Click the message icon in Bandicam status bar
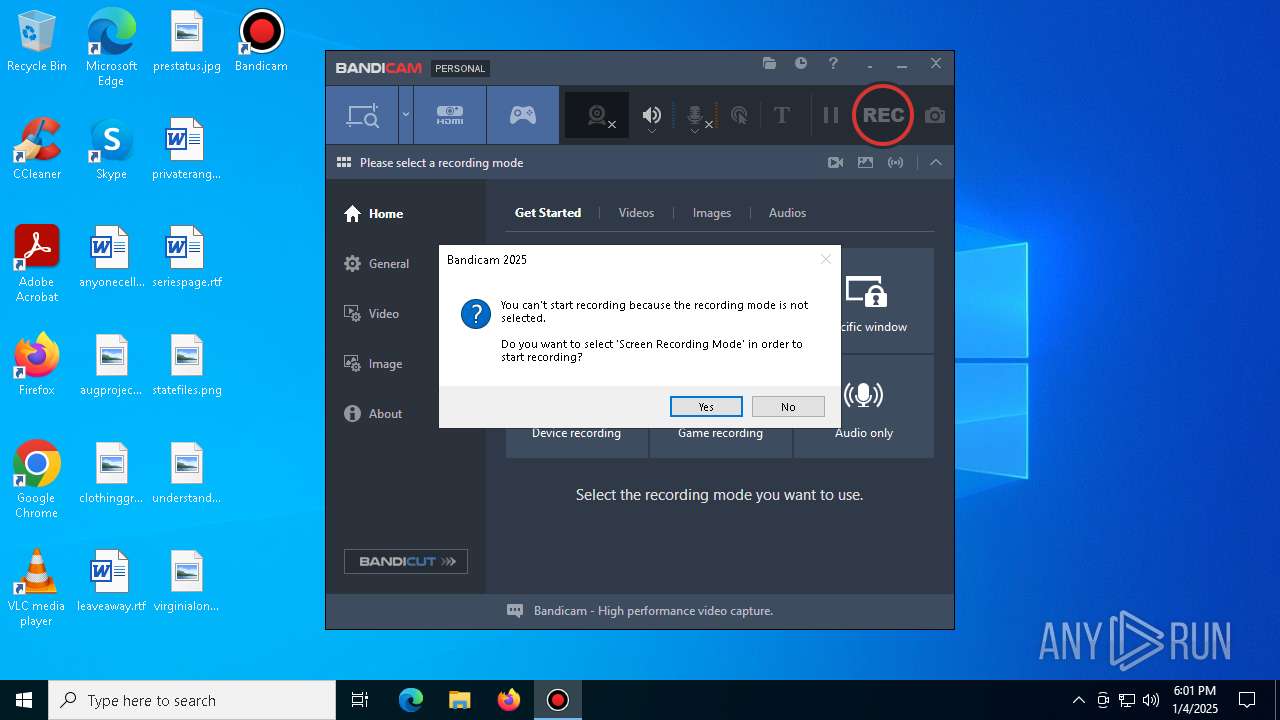The image size is (1280, 720). pos(515,611)
